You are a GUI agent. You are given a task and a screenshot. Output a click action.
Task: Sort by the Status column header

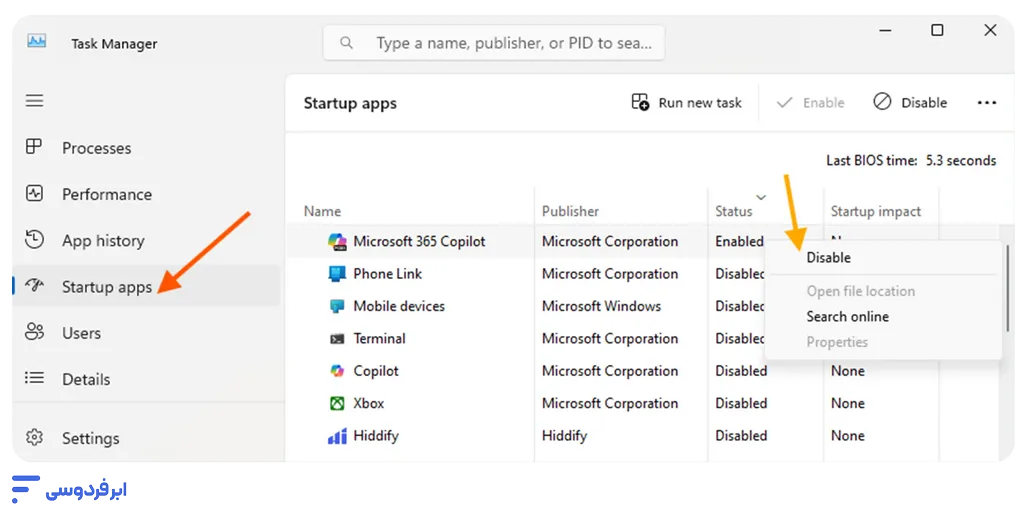(733, 211)
